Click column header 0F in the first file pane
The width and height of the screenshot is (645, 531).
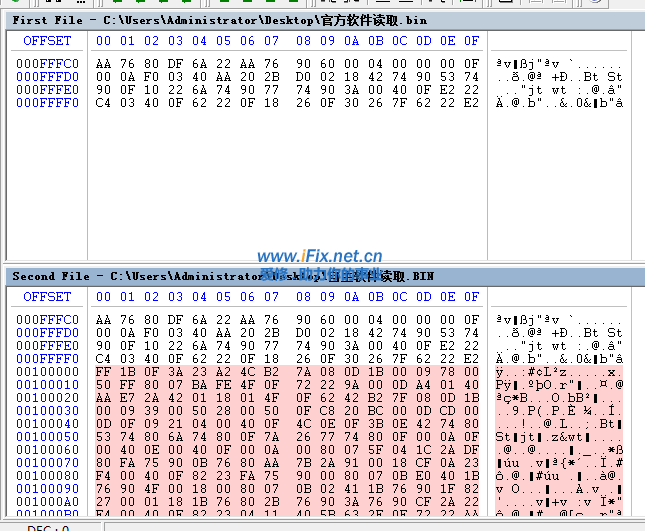[471, 41]
